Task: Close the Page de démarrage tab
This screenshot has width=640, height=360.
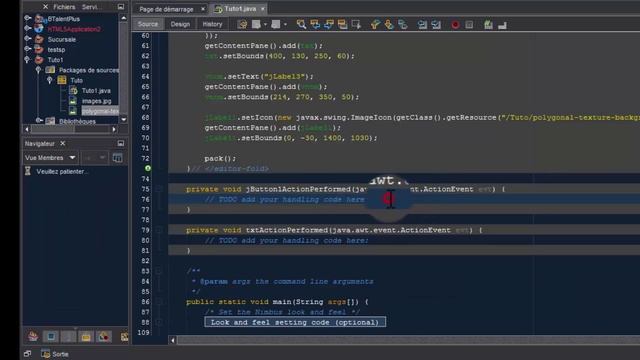Action: [x=203, y=9]
